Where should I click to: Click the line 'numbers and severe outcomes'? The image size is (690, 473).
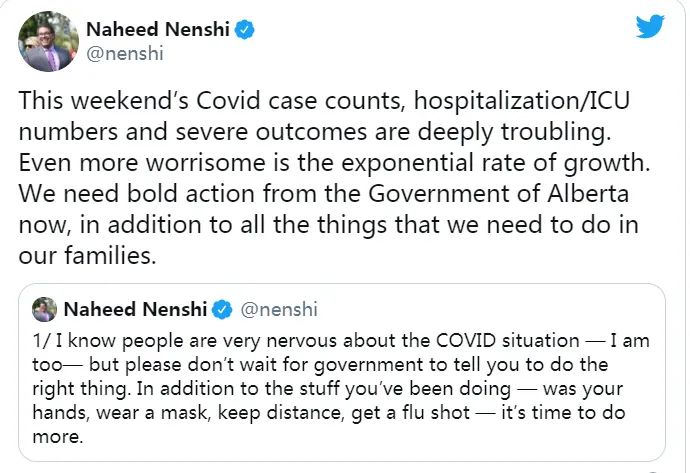pyautogui.click(x=192, y=132)
